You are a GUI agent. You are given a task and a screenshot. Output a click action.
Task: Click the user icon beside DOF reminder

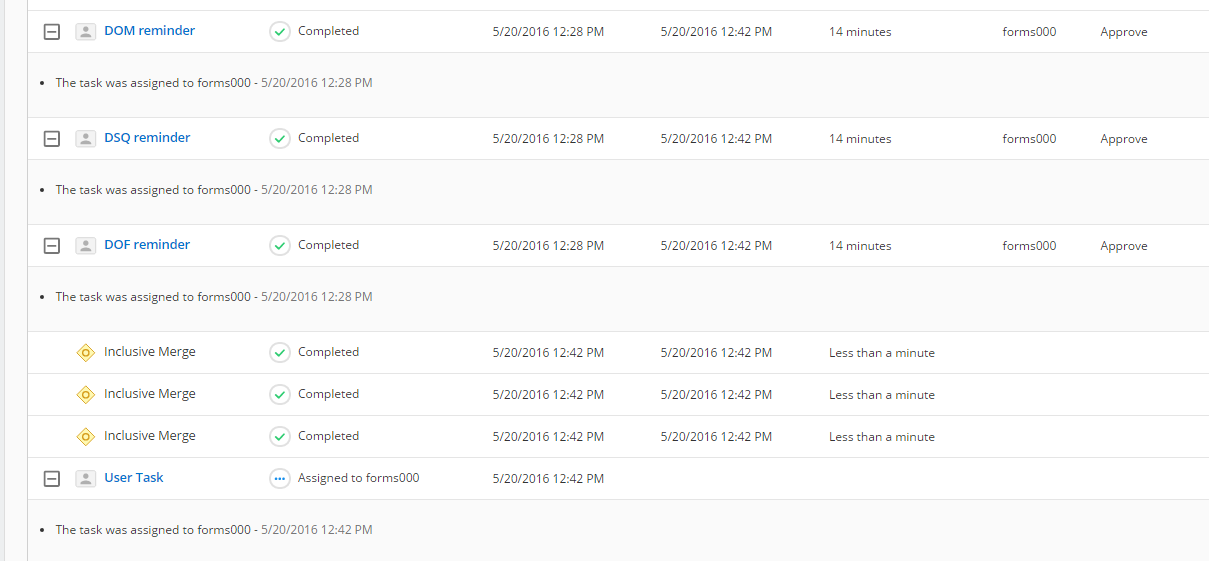[x=85, y=246]
